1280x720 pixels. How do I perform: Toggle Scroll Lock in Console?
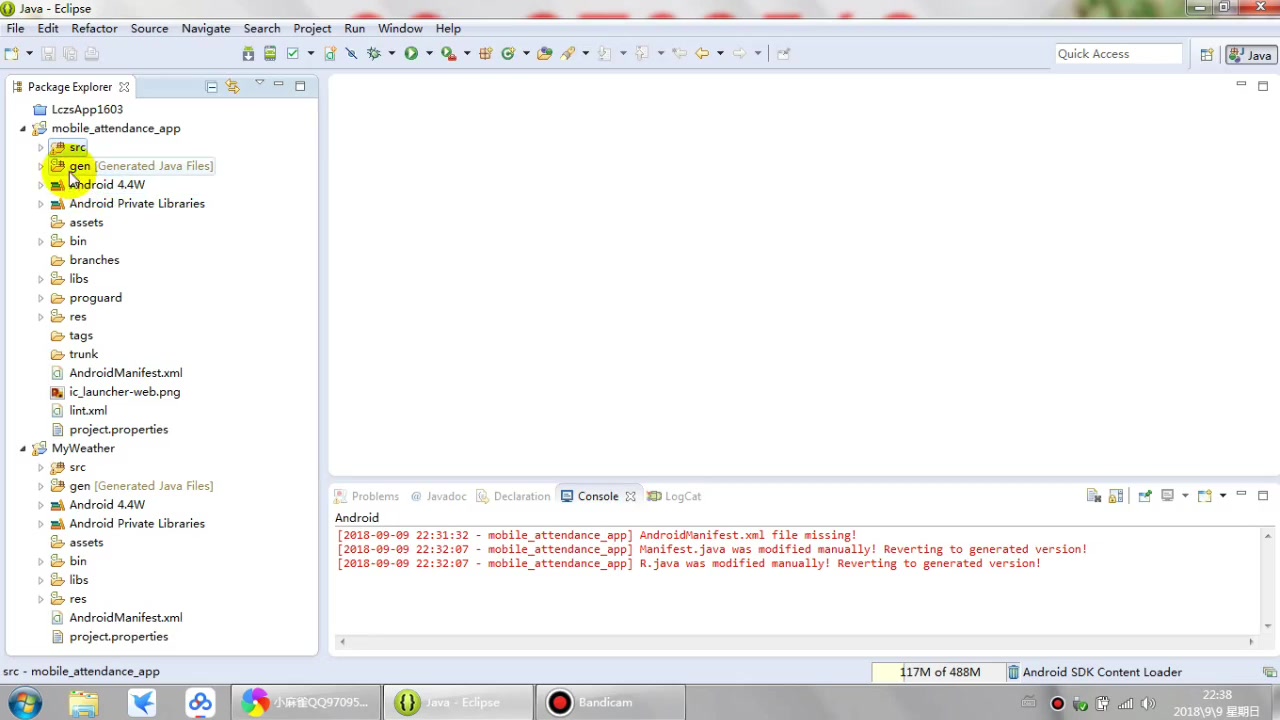pyautogui.click(x=1116, y=496)
